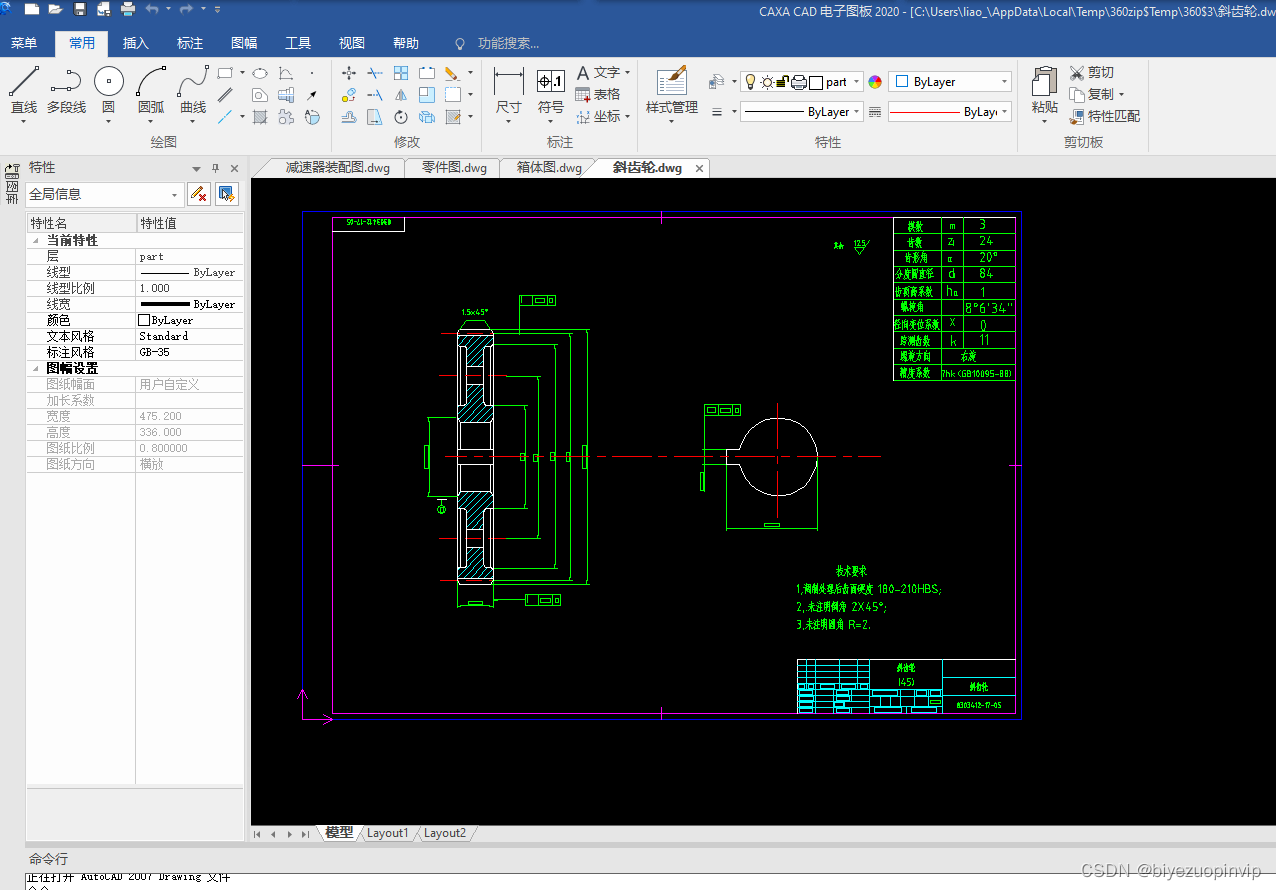This screenshot has width=1276, height=890.
Task: Pick the move tool in 修改 group
Action: click(x=349, y=73)
